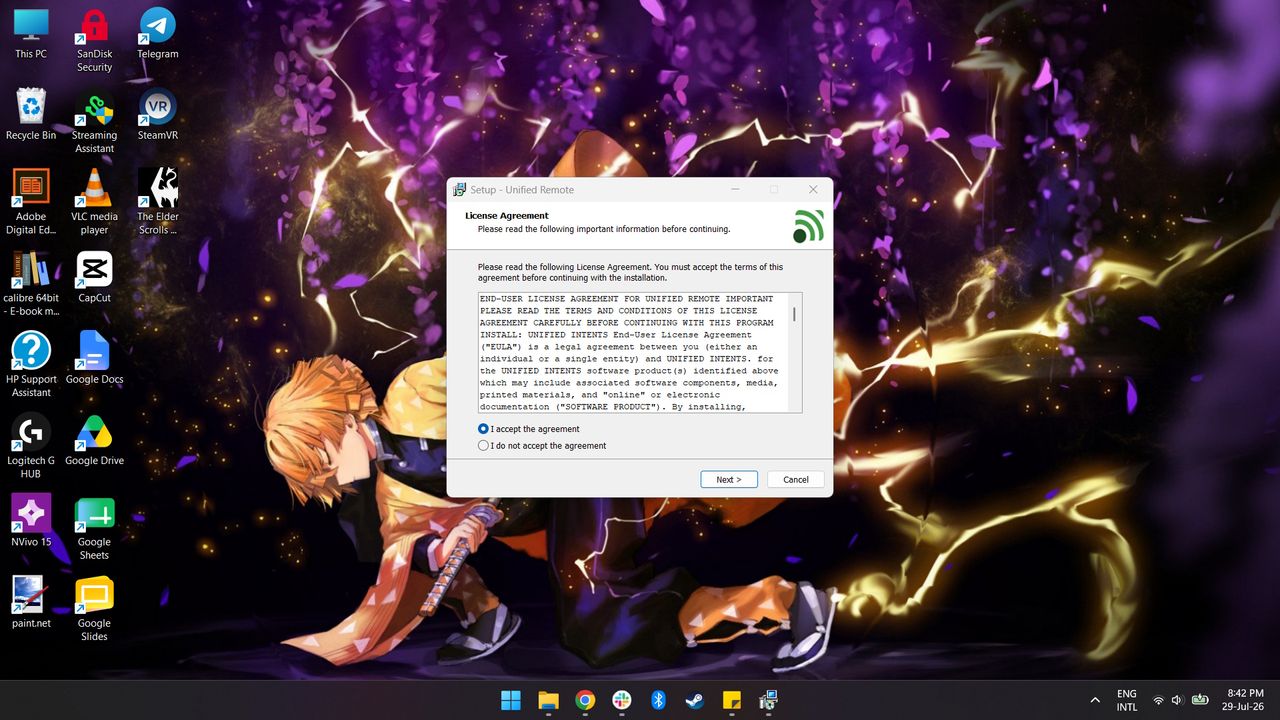Minimize the Unified Remote setup window
The height and width of the screenshot is (720, 1280).
735,190
